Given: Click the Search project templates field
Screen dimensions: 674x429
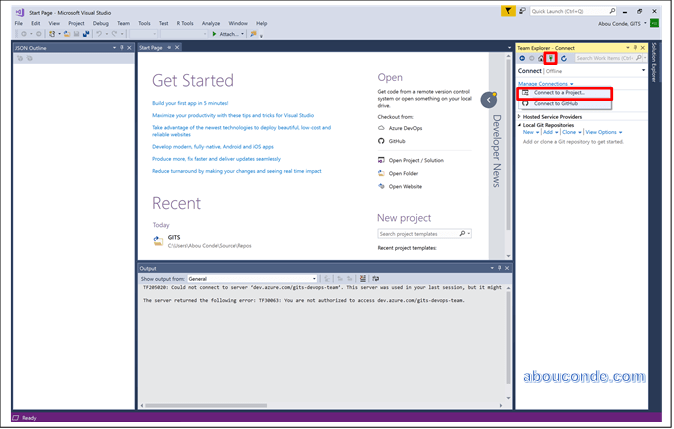Looking at the screenshot, I should click(418, 234).
